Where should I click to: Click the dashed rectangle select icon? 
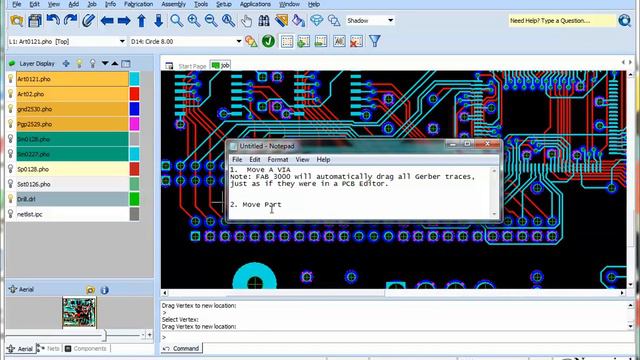point(287,41)
